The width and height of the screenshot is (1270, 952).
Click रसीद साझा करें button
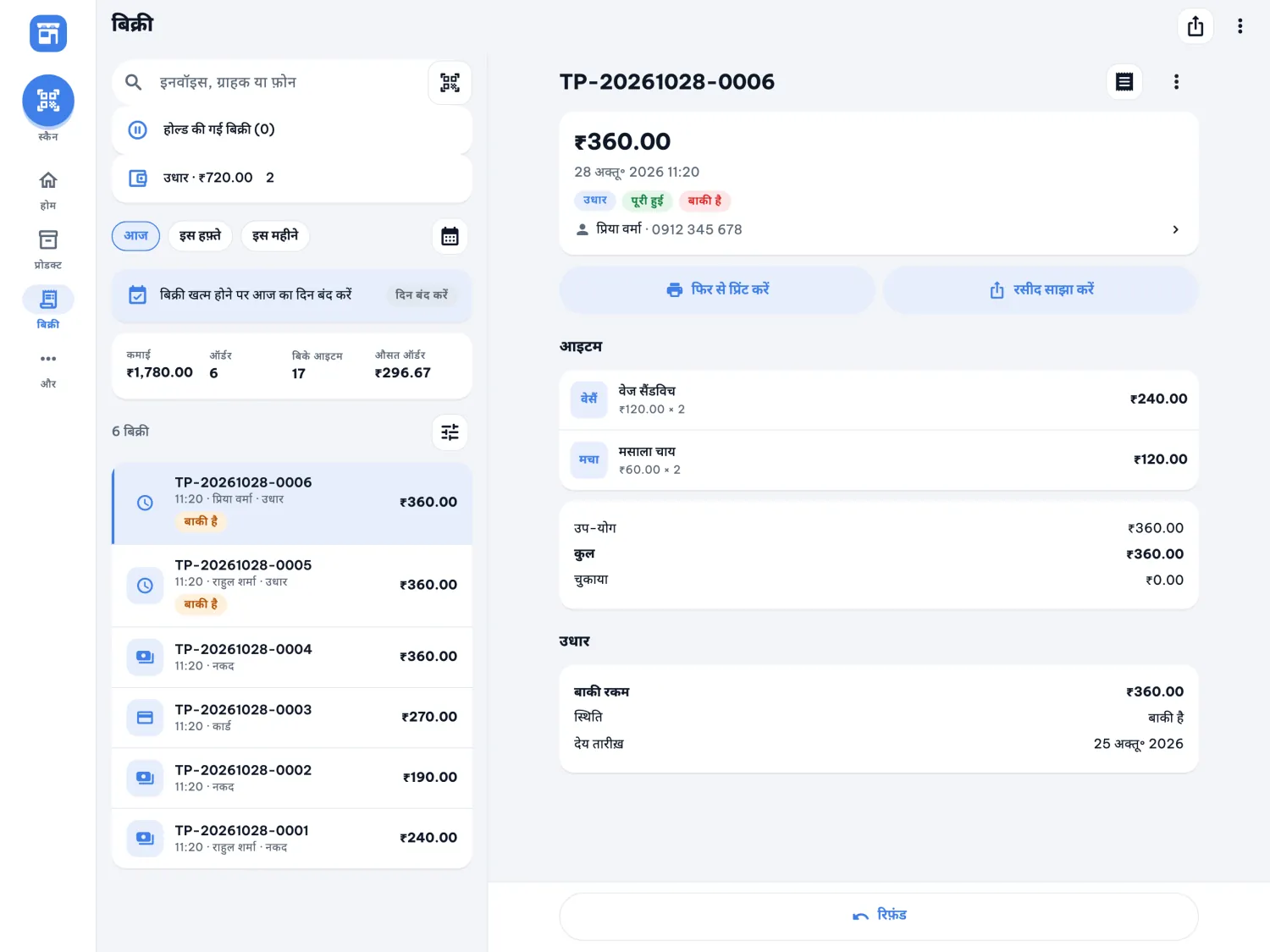click(x=1041, y=289)
